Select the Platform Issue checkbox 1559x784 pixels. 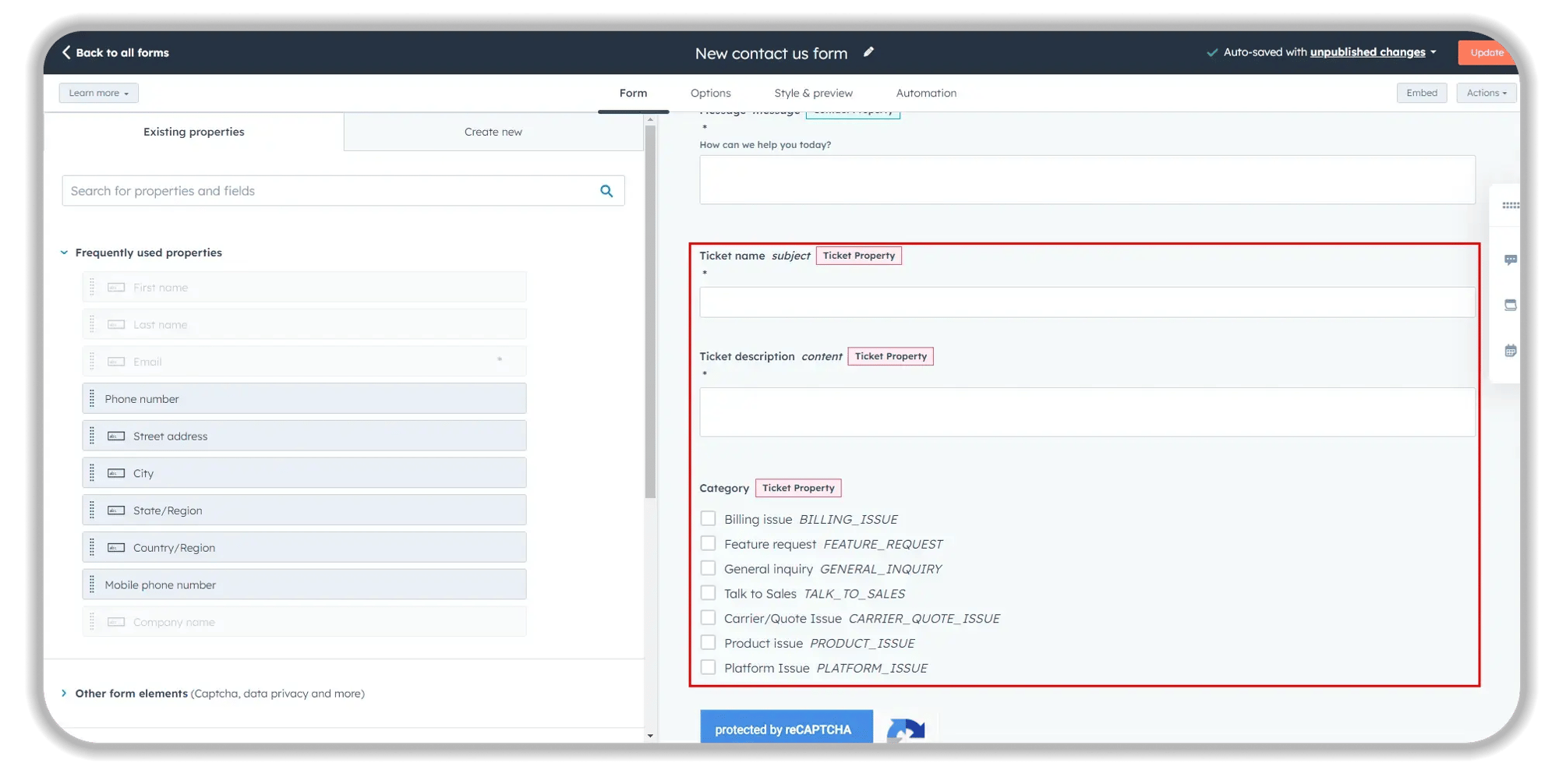[708, 667]
